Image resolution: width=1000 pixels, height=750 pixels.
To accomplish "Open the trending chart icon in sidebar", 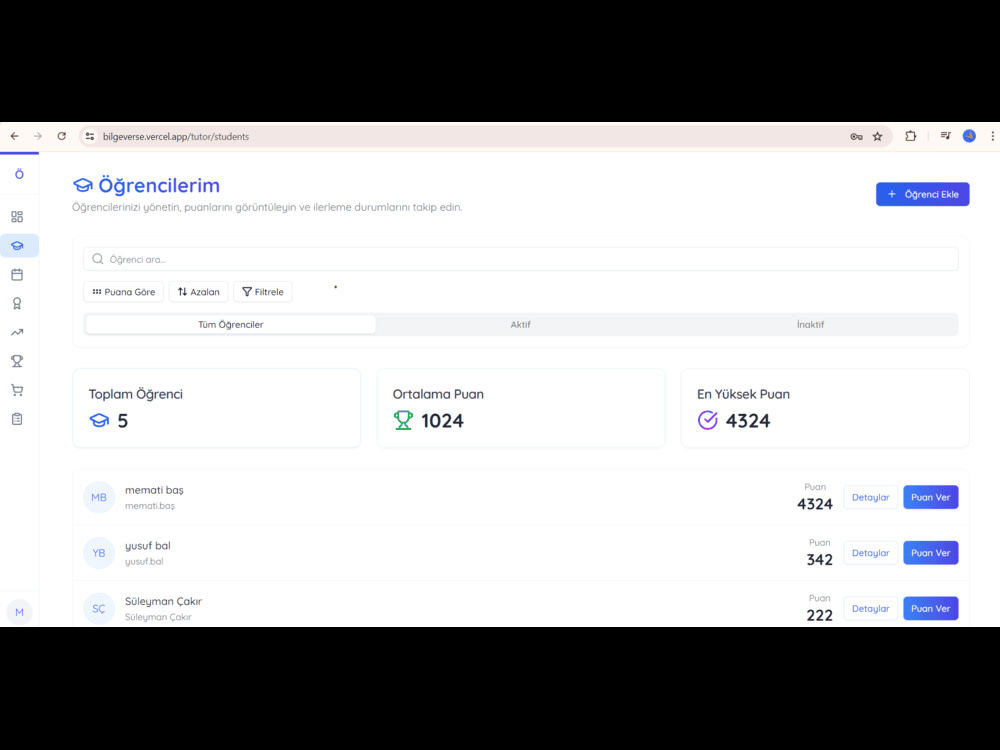I will click(x=17, y=332).
